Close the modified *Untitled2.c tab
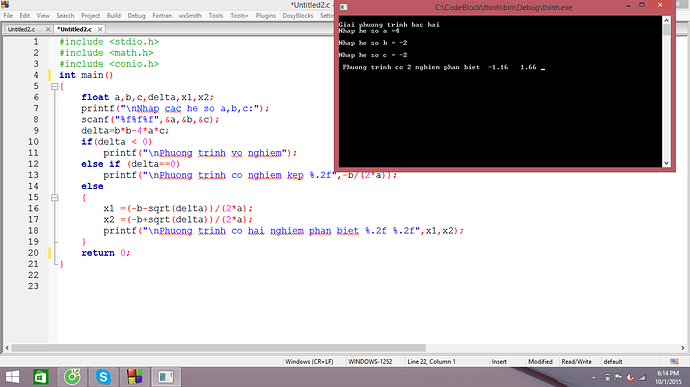Image resolution: width=690 pixels, height=387 pixels. pyautogui.click(x=100, y=29)
